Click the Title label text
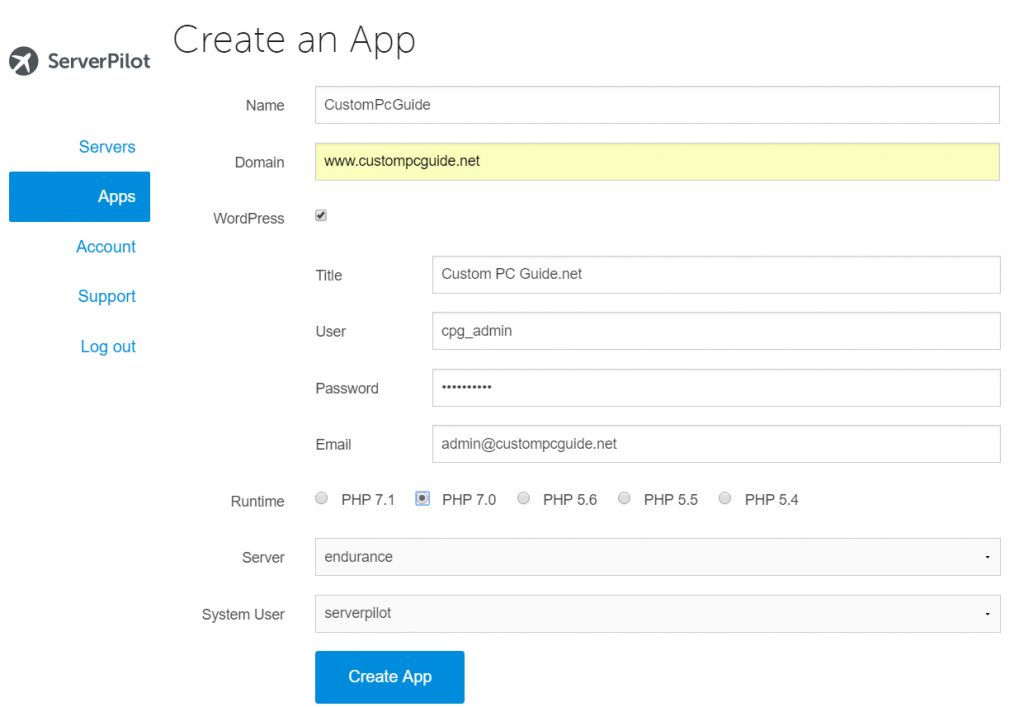 [x=328, y=275]
